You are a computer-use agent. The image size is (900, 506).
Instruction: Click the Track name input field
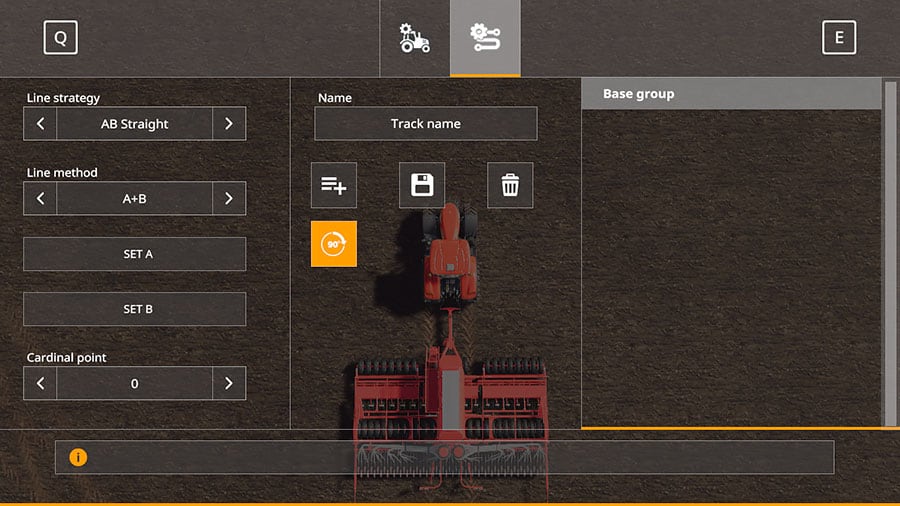coord(426,124)
